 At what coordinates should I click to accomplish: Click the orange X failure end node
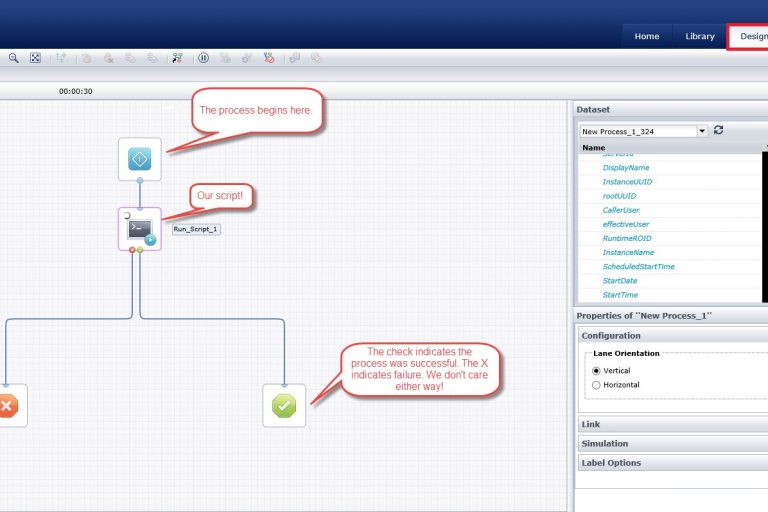(x=7, y=405)
